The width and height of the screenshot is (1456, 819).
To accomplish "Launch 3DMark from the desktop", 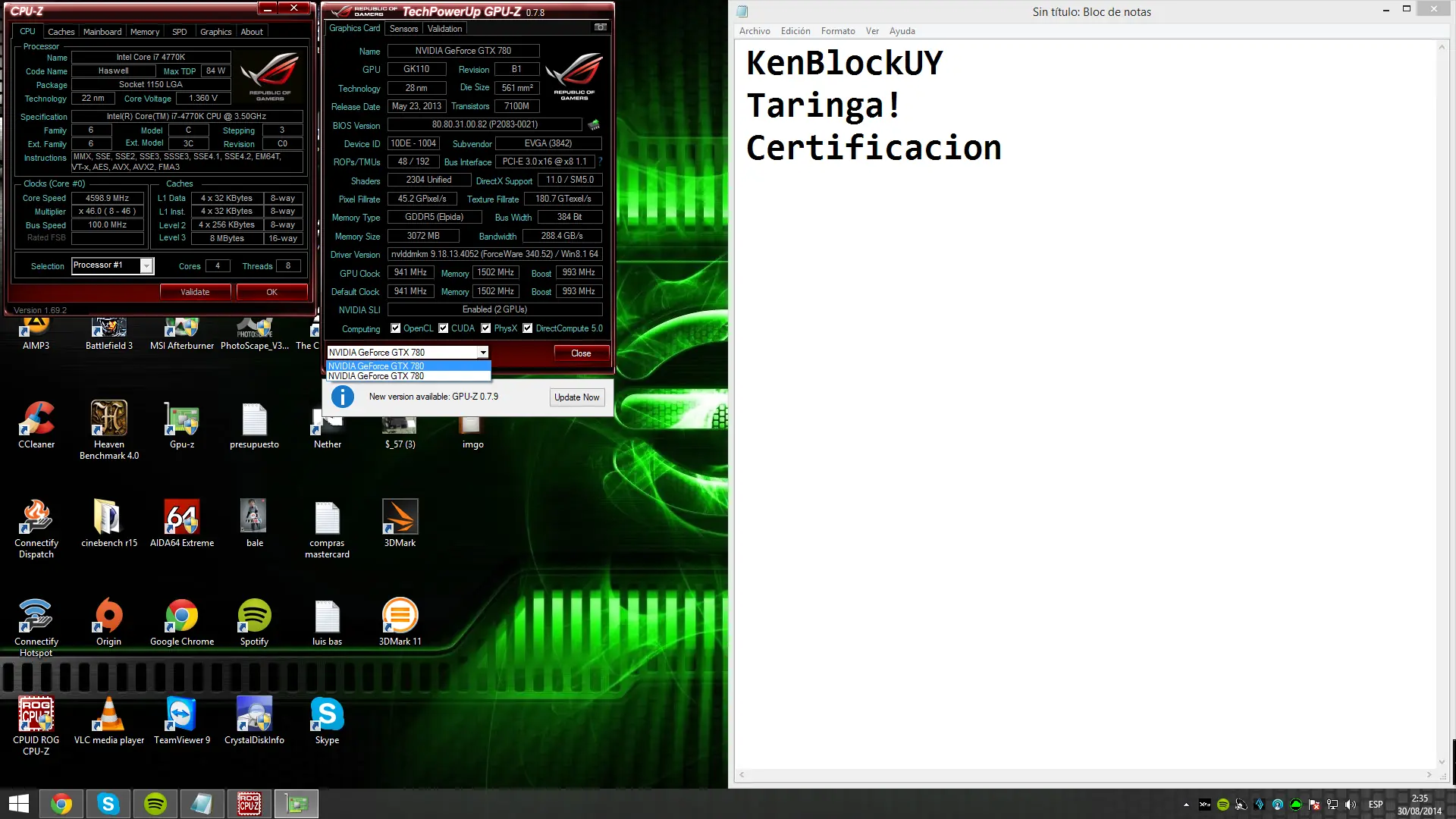I will coord(400,523).
